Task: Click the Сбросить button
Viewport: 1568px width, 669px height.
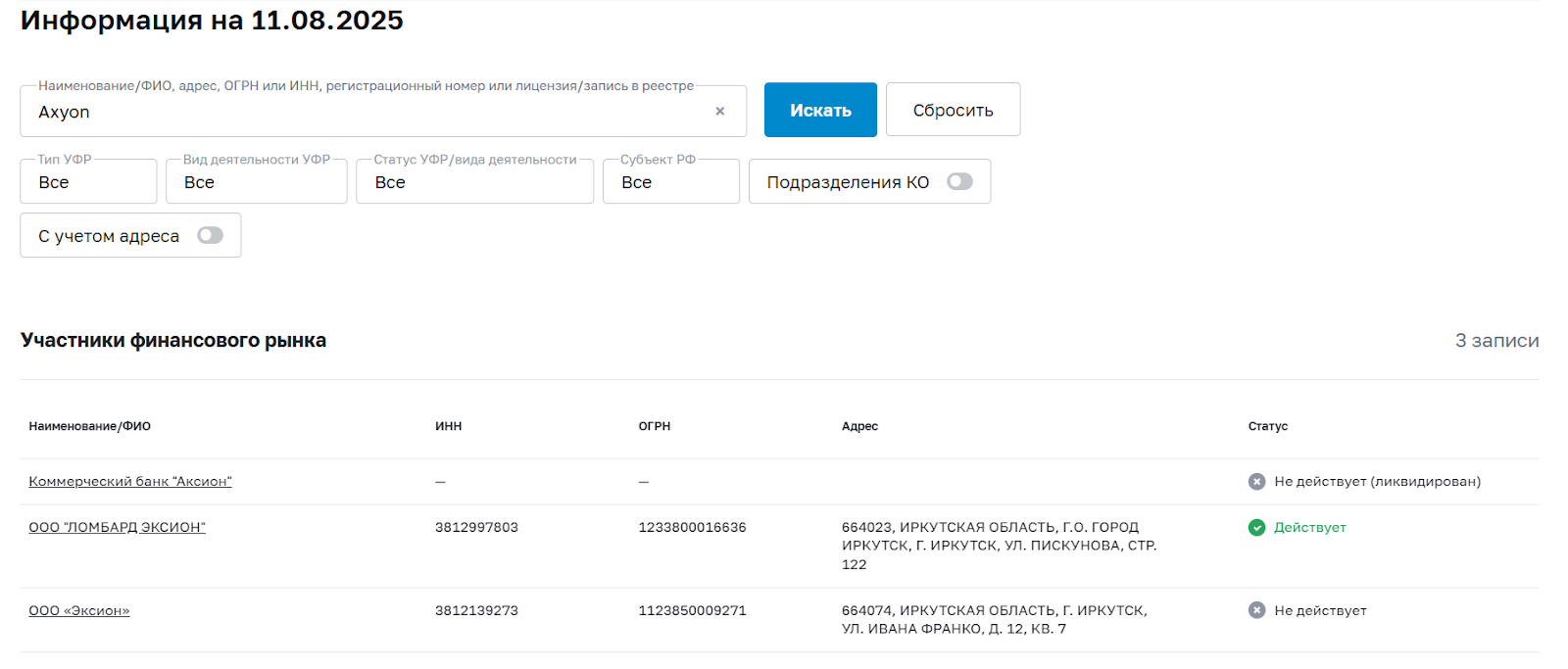Action: click(953, 110)
